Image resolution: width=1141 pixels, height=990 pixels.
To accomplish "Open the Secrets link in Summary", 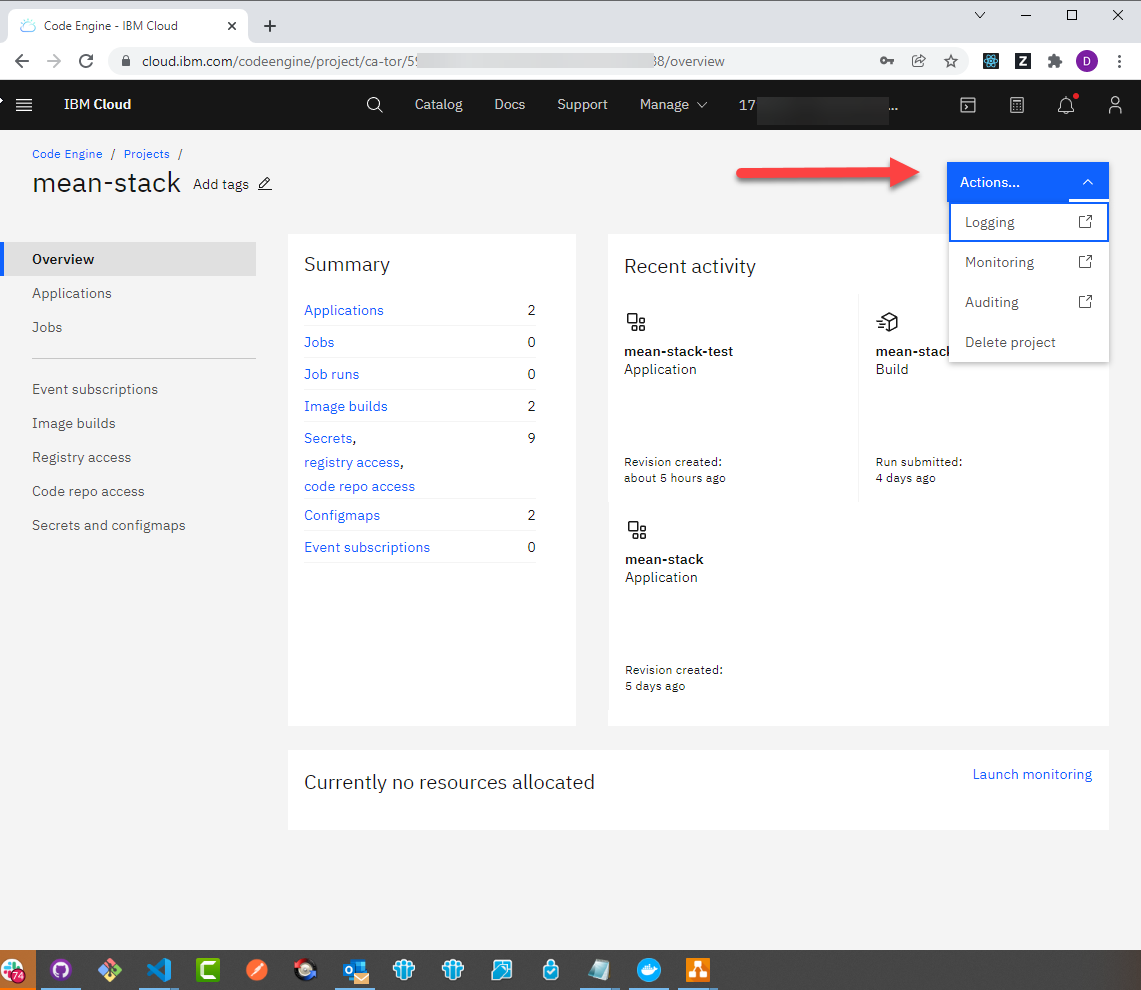I will pyautogui.click(x=328, y=438).
